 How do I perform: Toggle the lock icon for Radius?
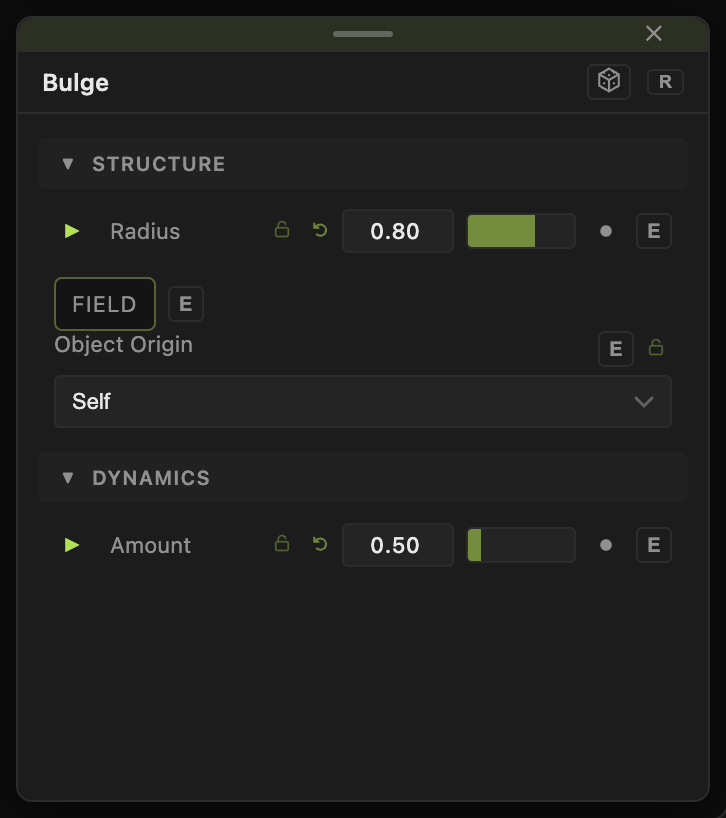(282, 230)
